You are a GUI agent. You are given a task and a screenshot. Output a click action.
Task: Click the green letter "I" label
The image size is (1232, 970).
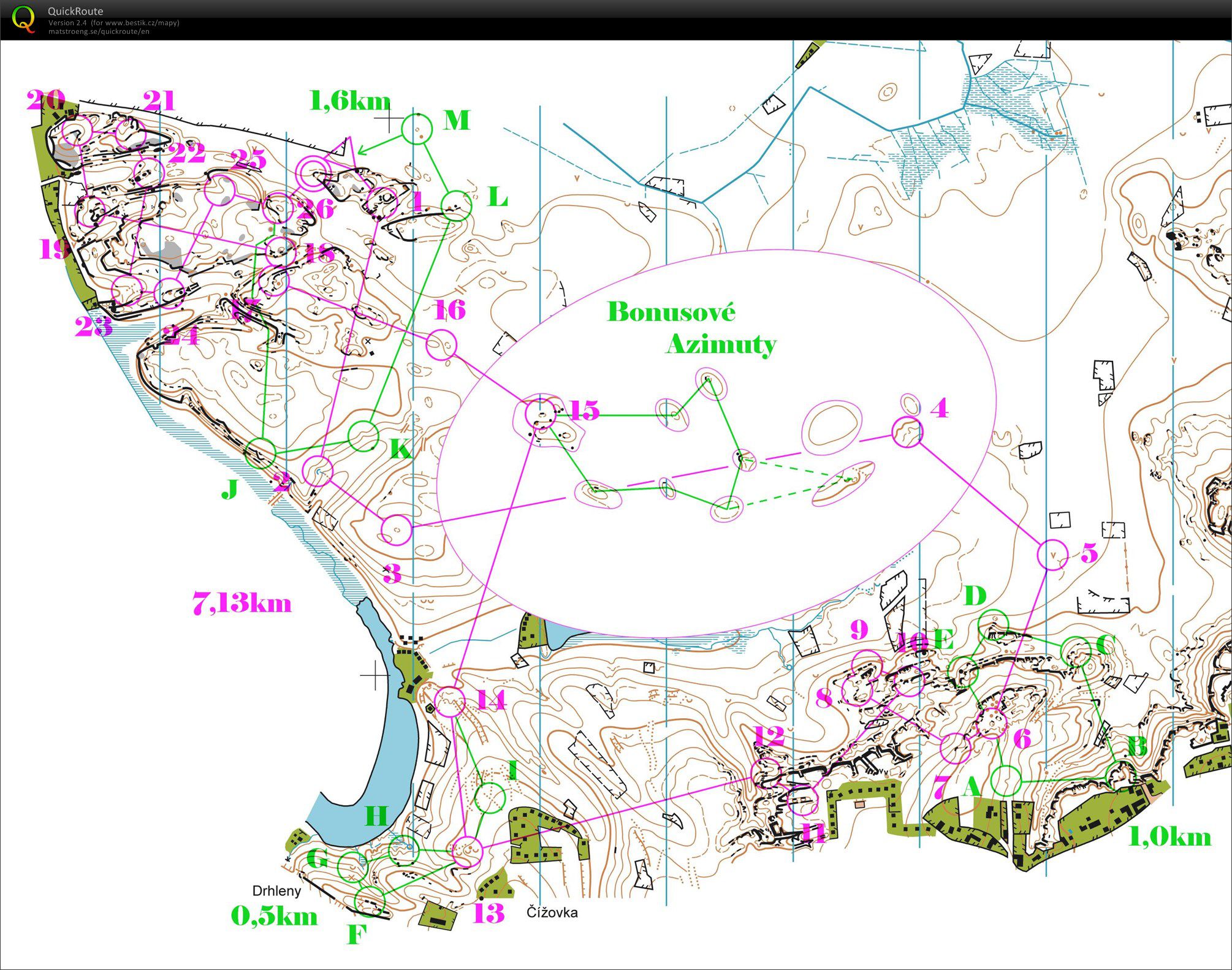pos(513,770)
